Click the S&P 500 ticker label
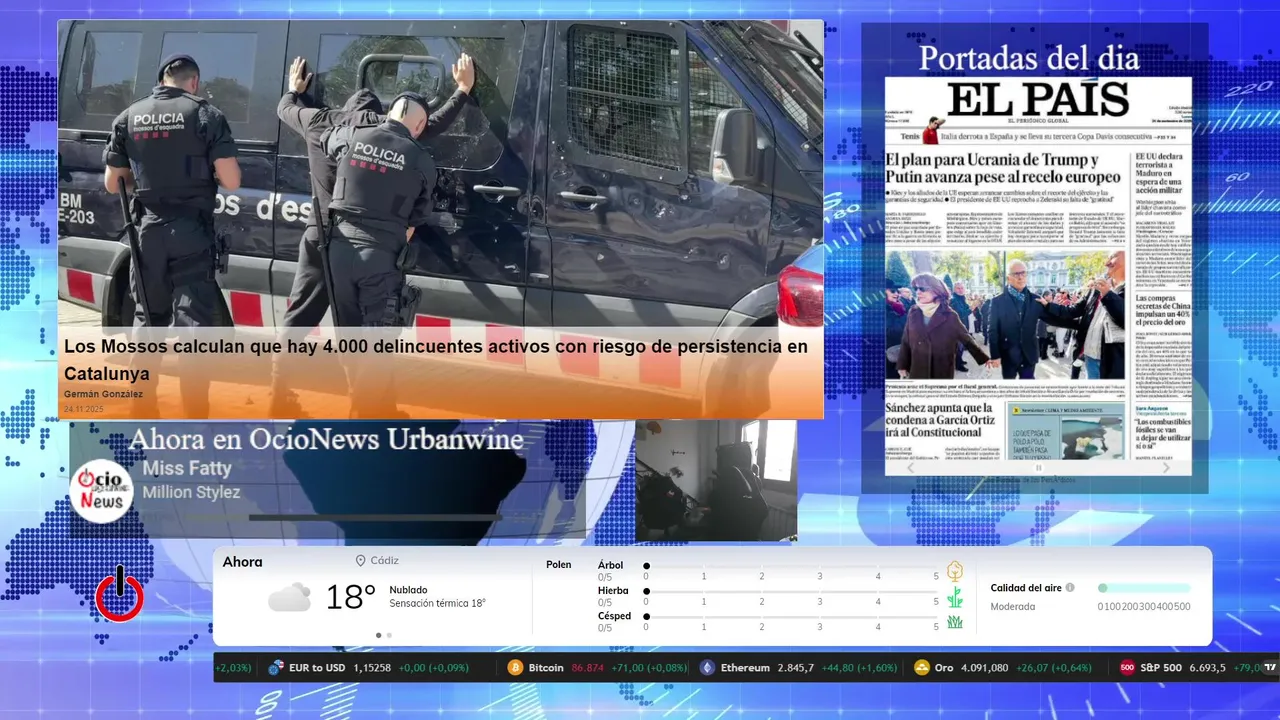Viewport: 1280px width, 720px height. coord(1161,667)
